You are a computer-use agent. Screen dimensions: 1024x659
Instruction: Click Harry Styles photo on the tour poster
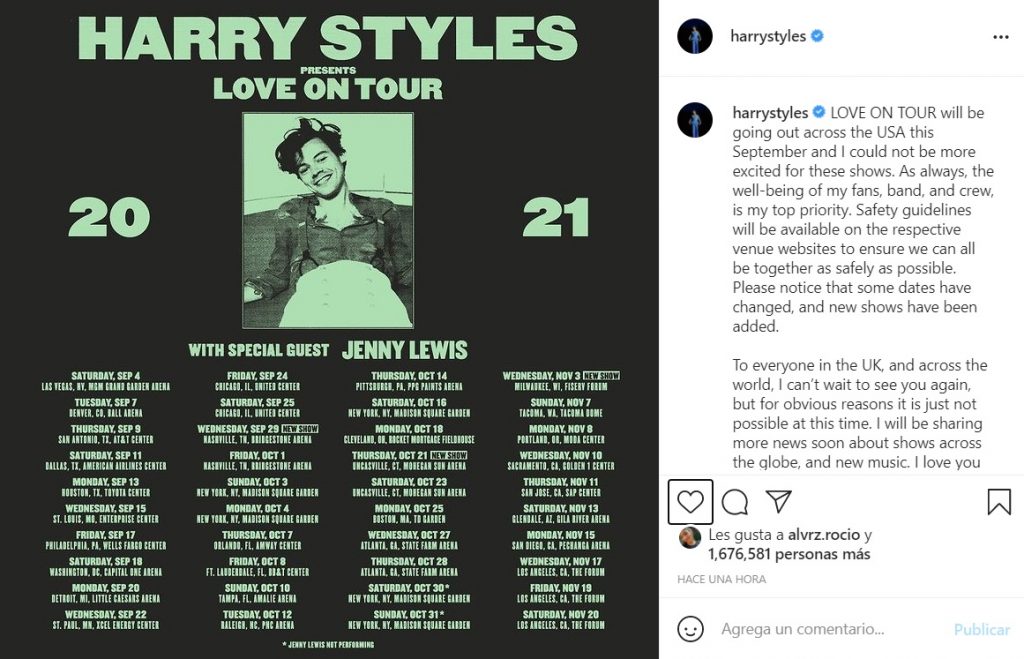pos(328,220)
